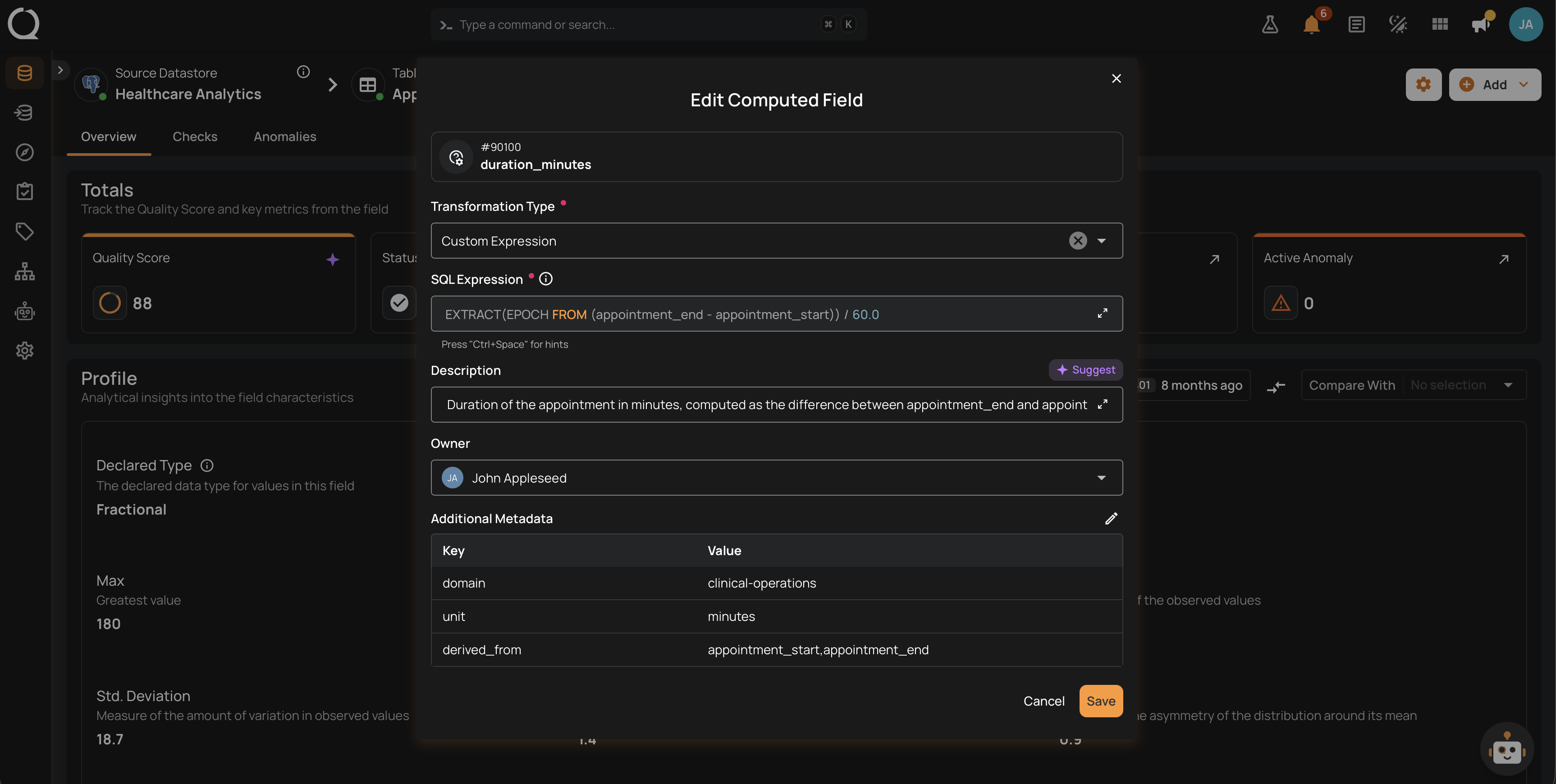This screenshot has height=784, width=1556.
Task: Open the Tags icon in sidebar
Action: coord(25,231)
